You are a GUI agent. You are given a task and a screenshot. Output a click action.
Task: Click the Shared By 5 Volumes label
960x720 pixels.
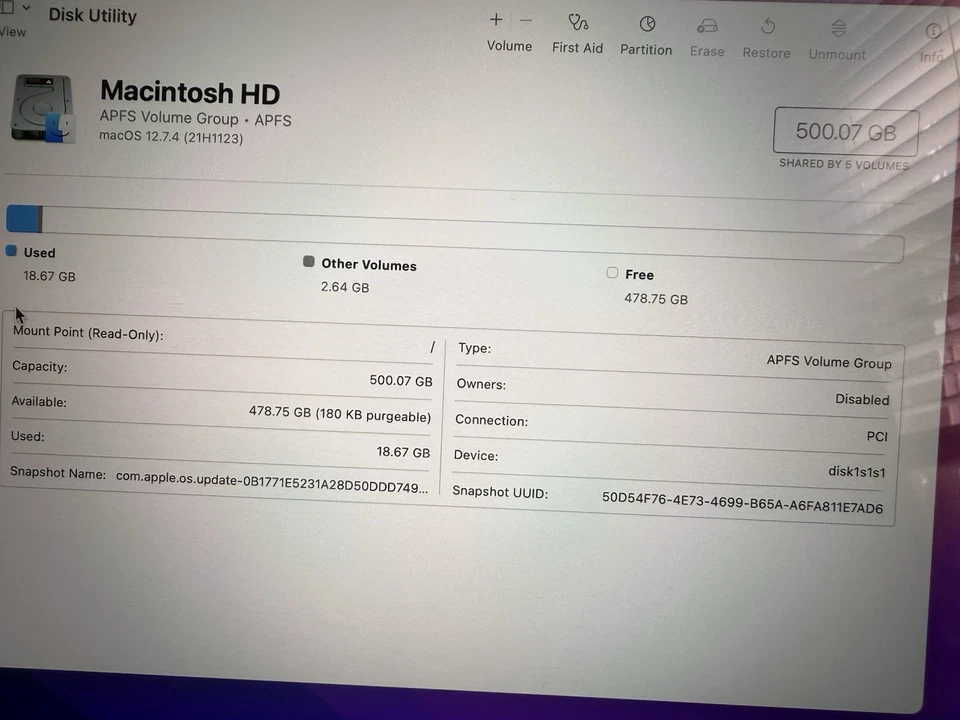844,163
